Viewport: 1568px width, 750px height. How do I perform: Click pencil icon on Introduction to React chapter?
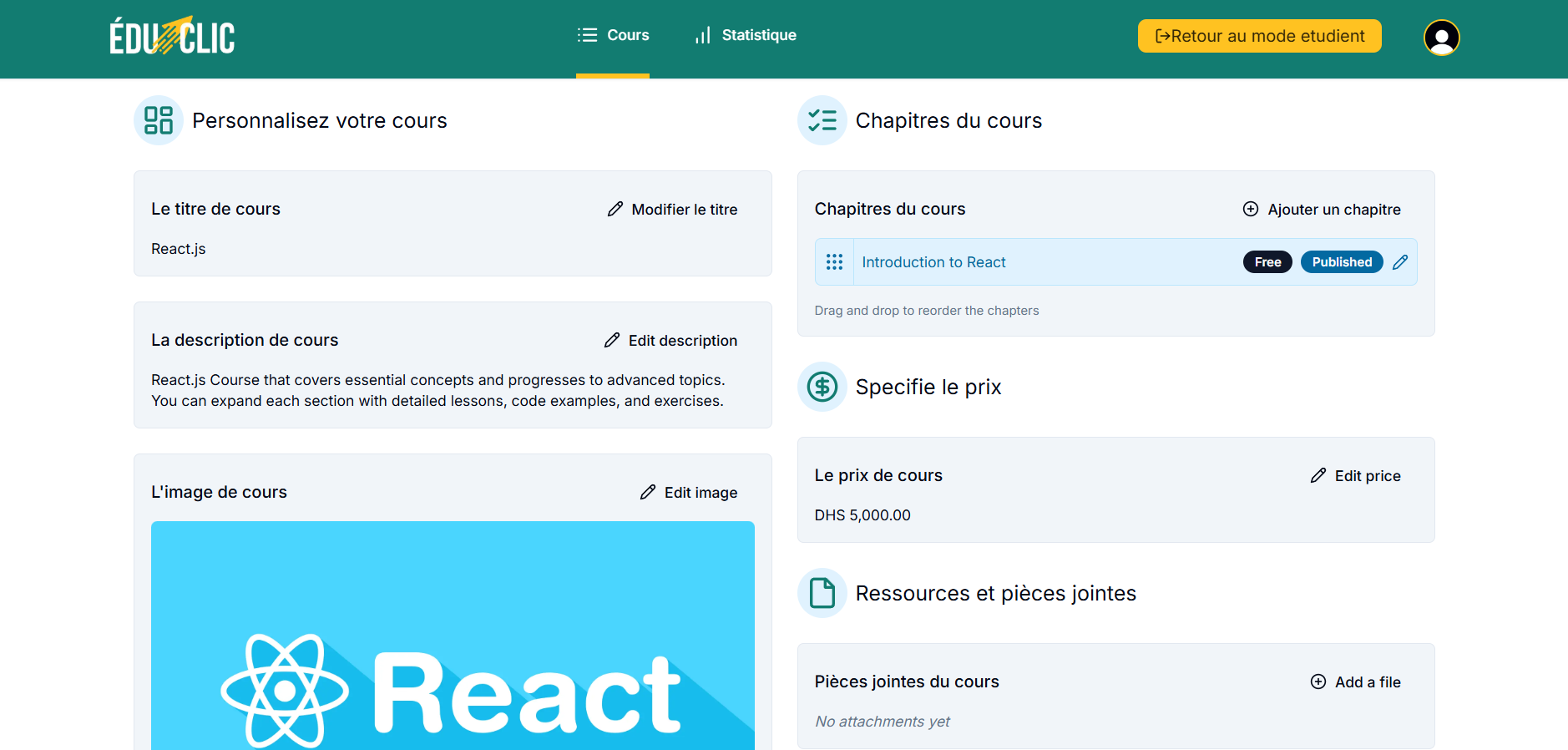click(x=1400, y=262)
